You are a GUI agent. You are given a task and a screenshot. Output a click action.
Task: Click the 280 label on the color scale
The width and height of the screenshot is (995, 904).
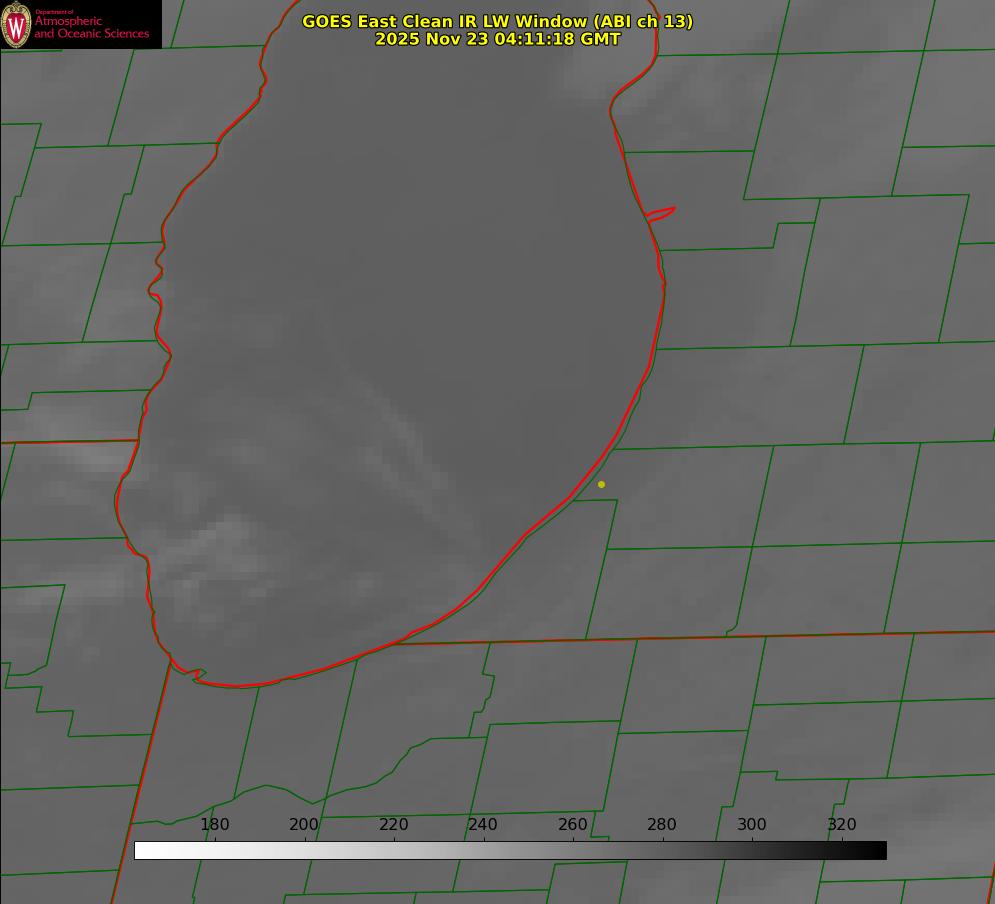click(662, 824)
